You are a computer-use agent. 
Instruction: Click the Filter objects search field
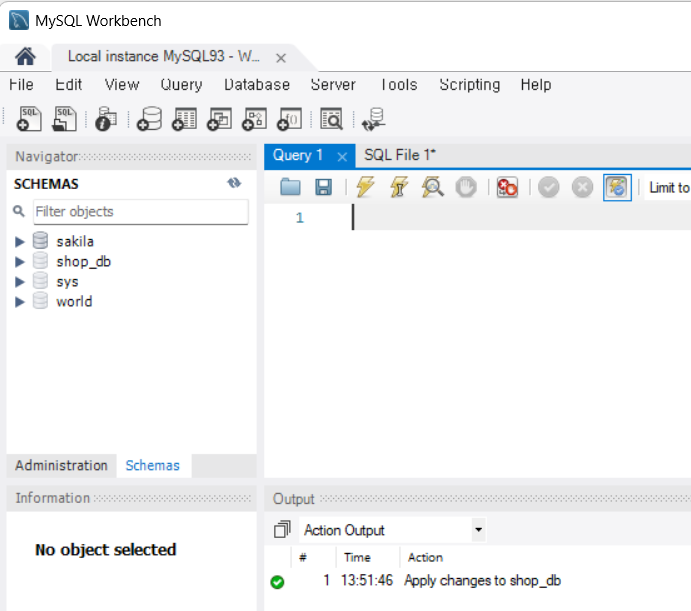coord(141,212)
